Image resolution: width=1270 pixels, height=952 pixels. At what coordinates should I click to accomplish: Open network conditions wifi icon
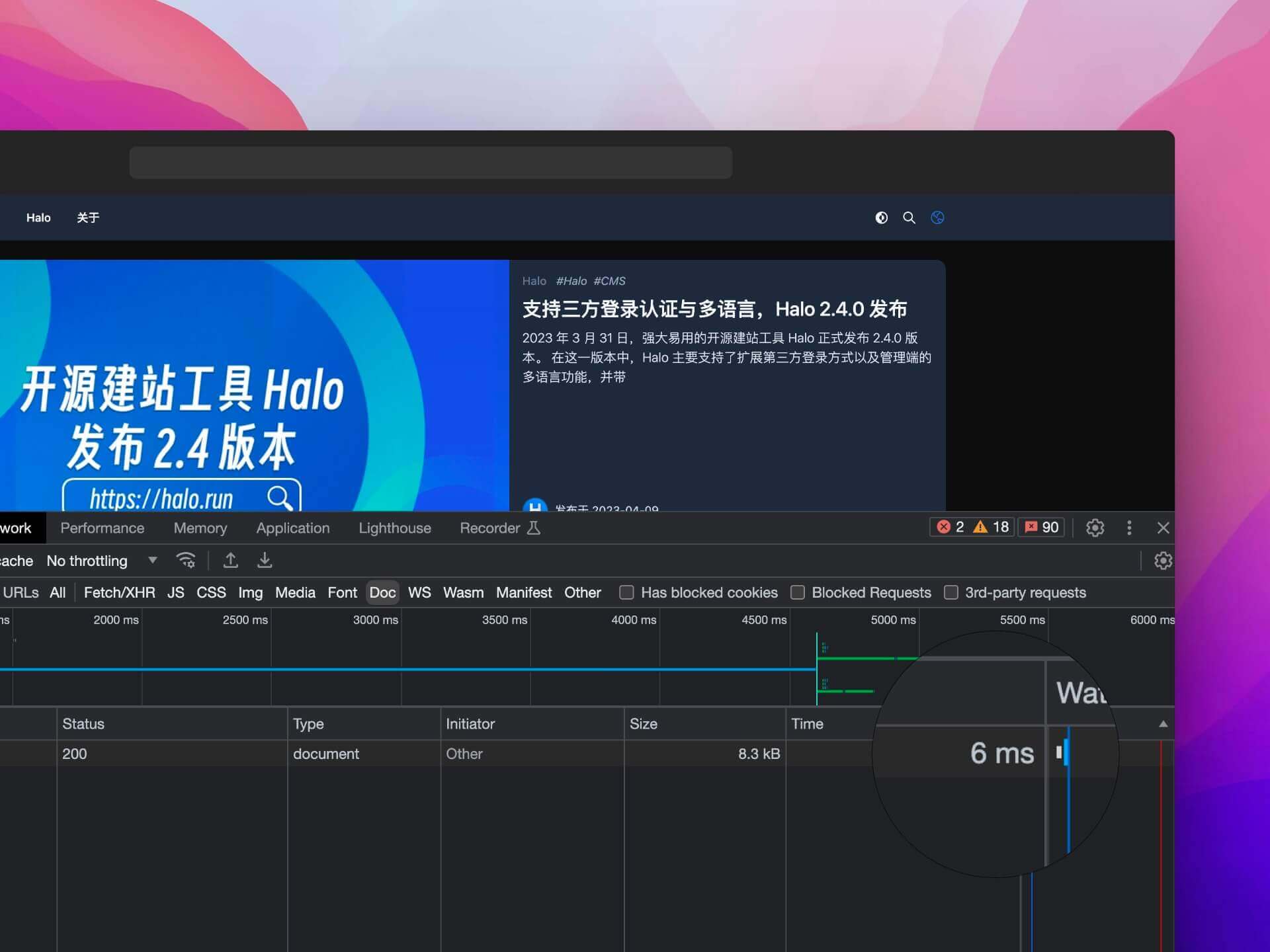tap(186, 561)
